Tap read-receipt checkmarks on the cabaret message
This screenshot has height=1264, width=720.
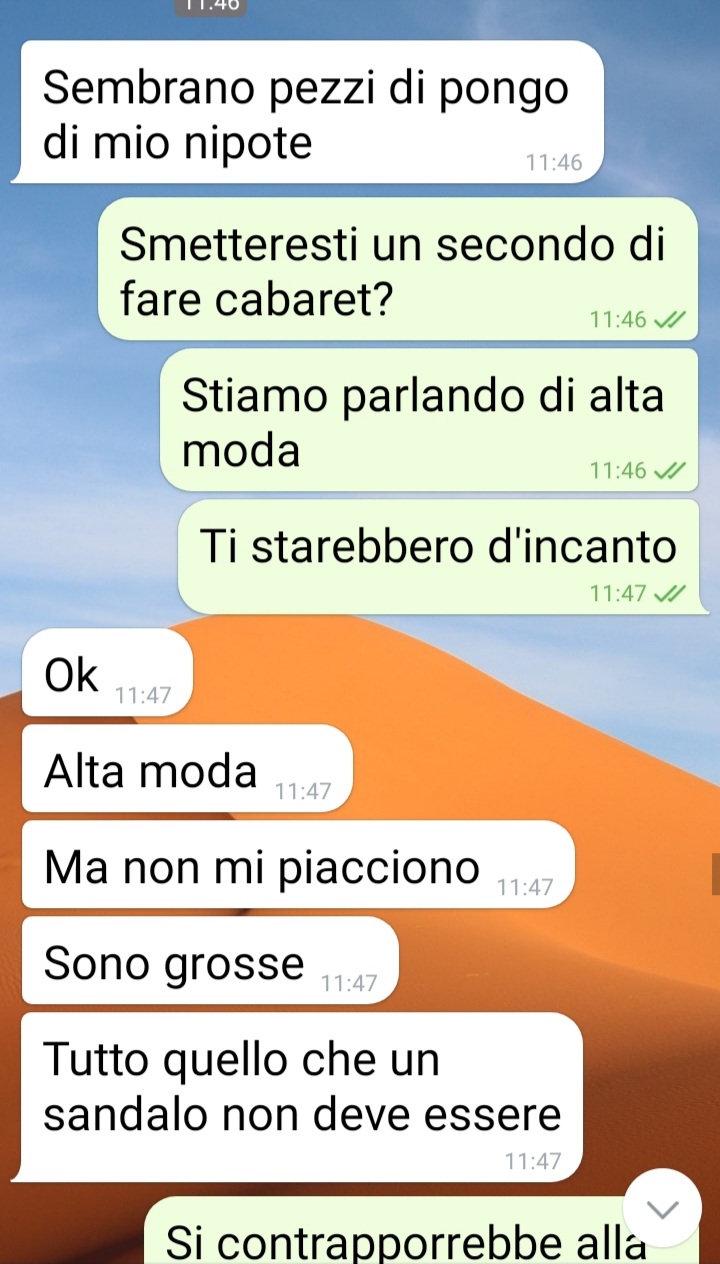click(x=670, y=320)
